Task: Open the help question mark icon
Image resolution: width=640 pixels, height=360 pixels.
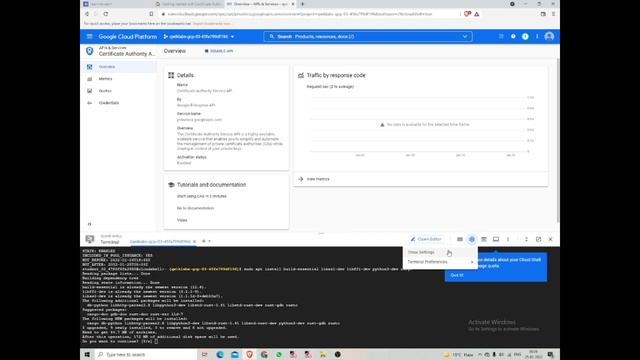Action: (513, 36)
